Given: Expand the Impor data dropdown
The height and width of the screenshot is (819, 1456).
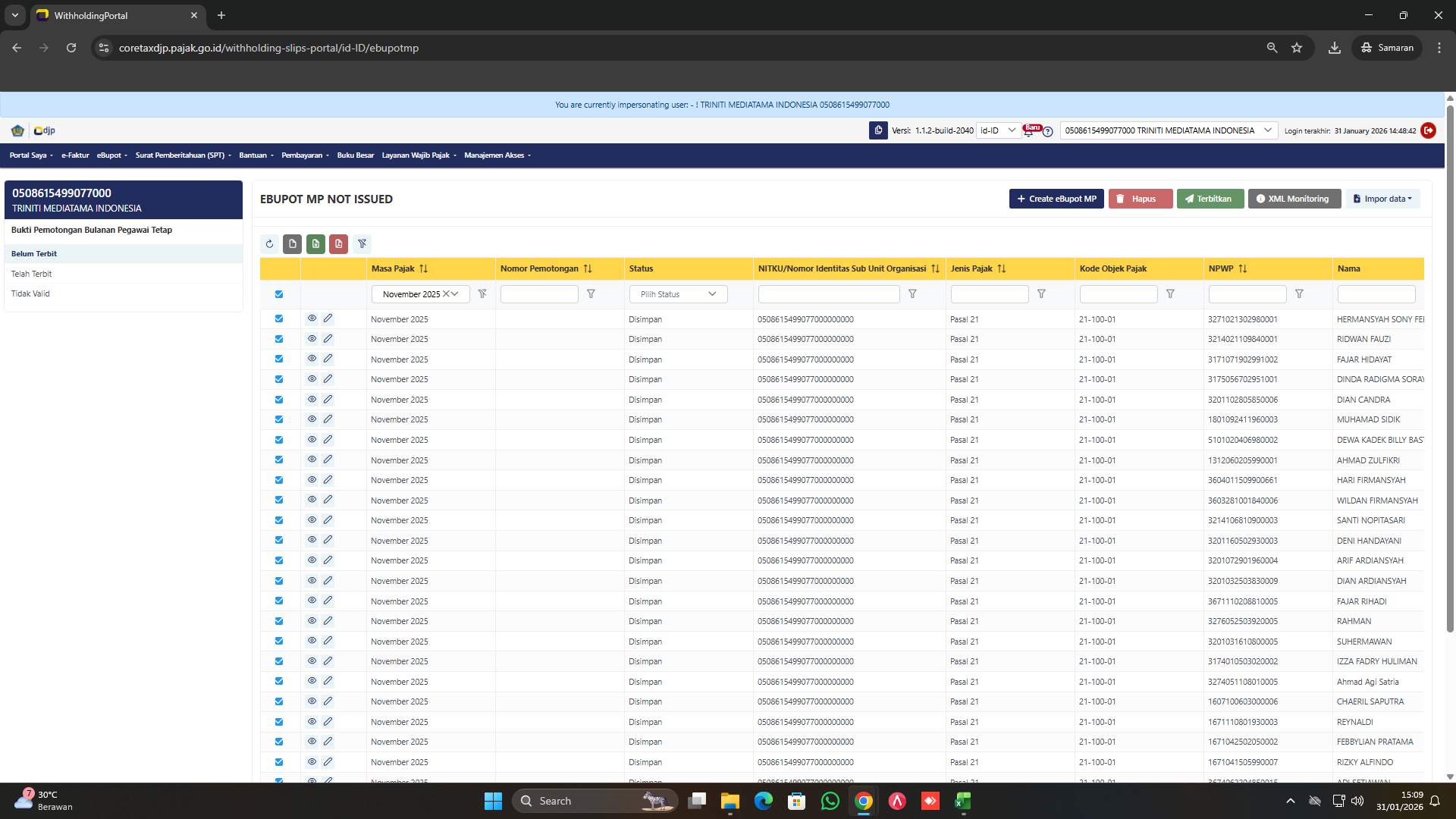Looking at the screenshot, I should coord(1383,199).
